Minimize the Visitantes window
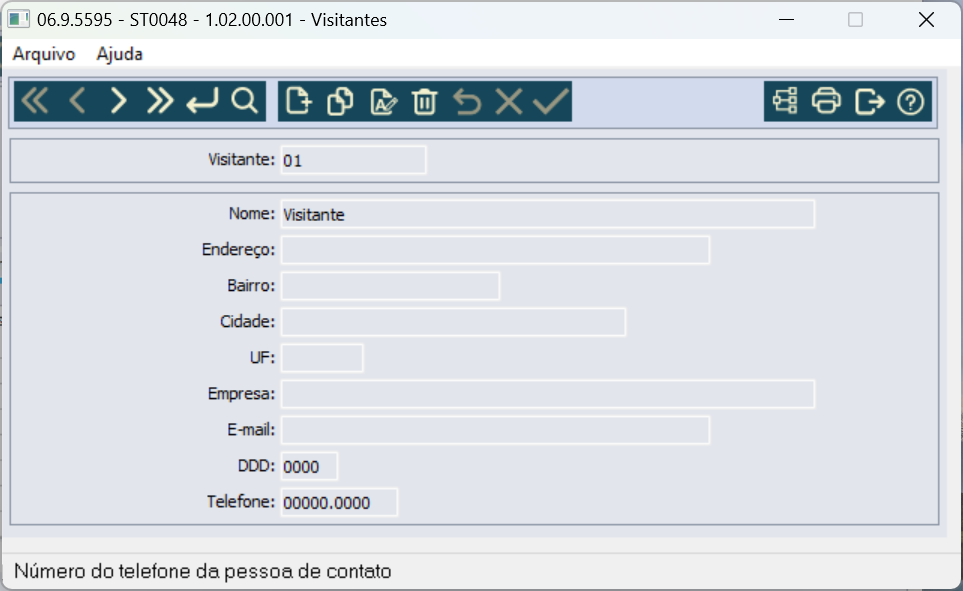This screenshot has width=963, height=591. click(787, 20)
